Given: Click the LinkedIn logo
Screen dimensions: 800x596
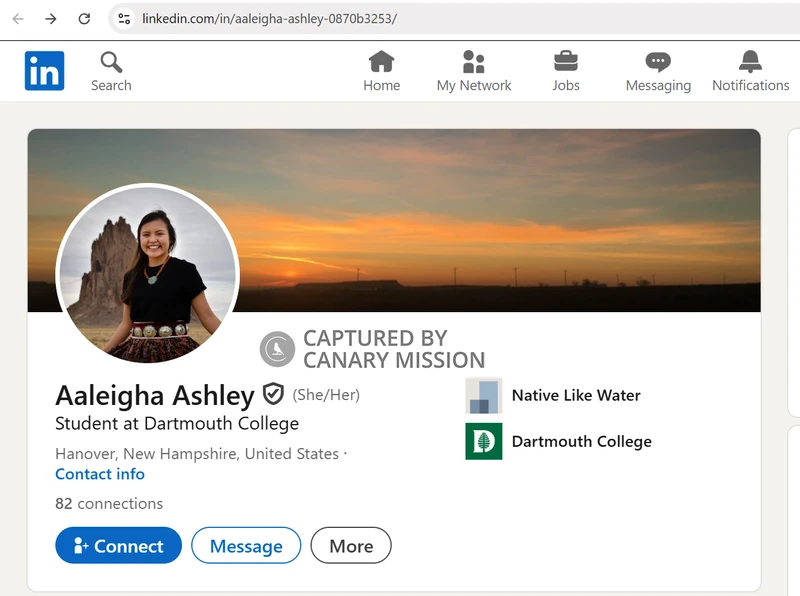Looking at the screenshot, I should (44, 71).
